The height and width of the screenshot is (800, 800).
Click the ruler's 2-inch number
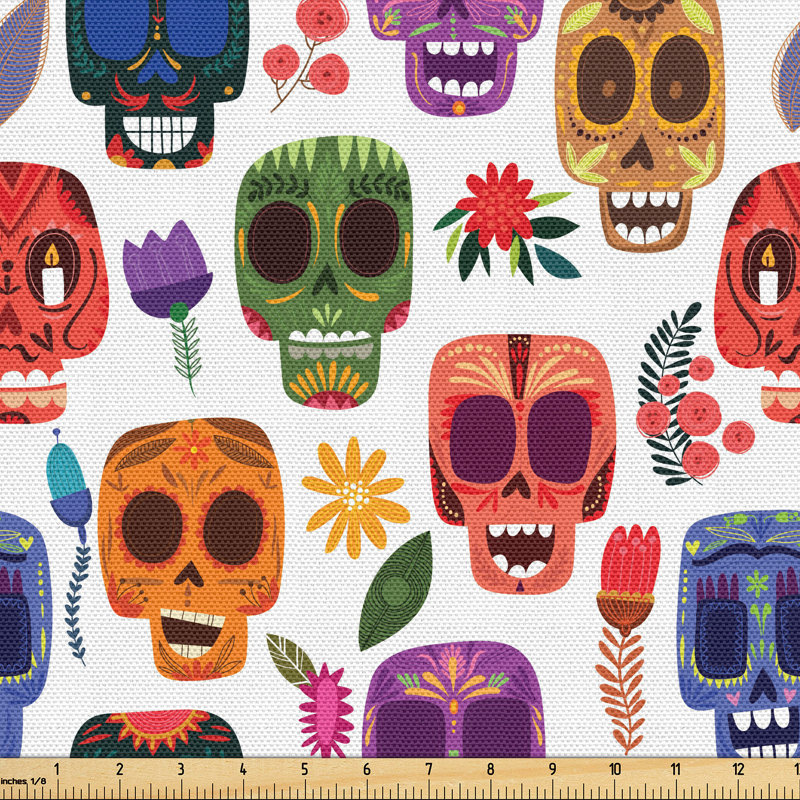(119, 769)
